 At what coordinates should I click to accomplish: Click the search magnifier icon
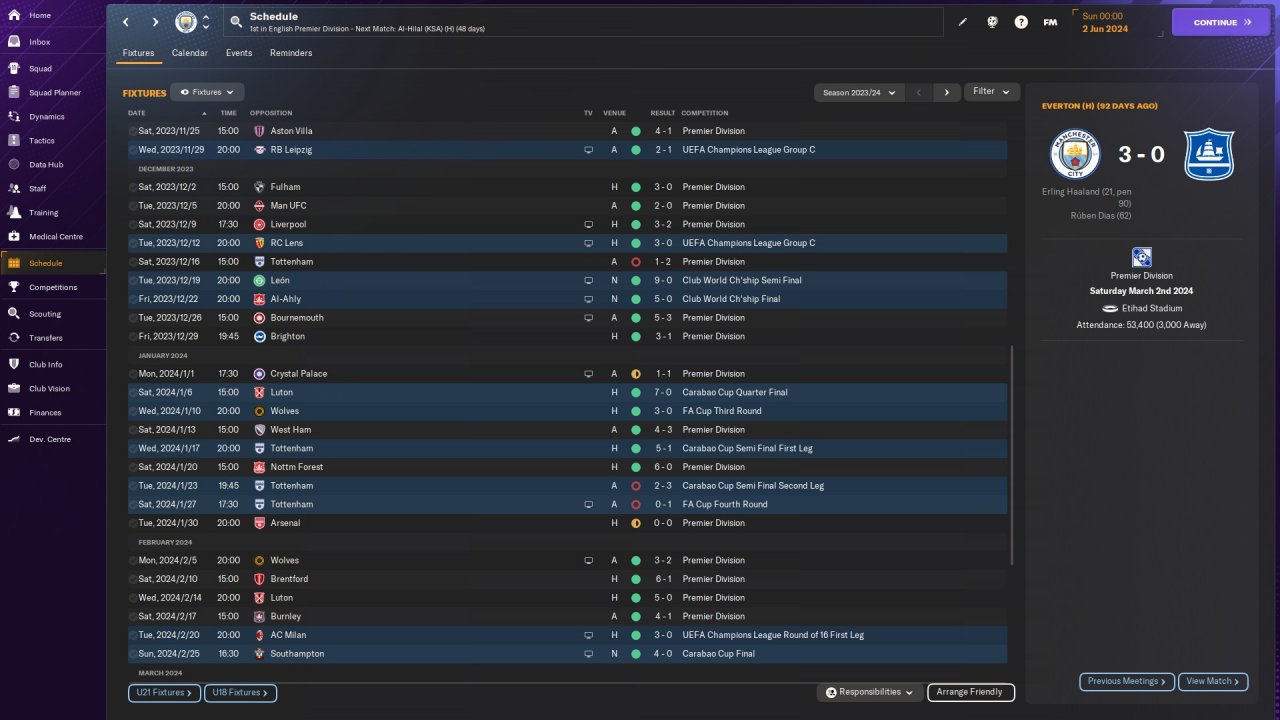pos(236,22)
